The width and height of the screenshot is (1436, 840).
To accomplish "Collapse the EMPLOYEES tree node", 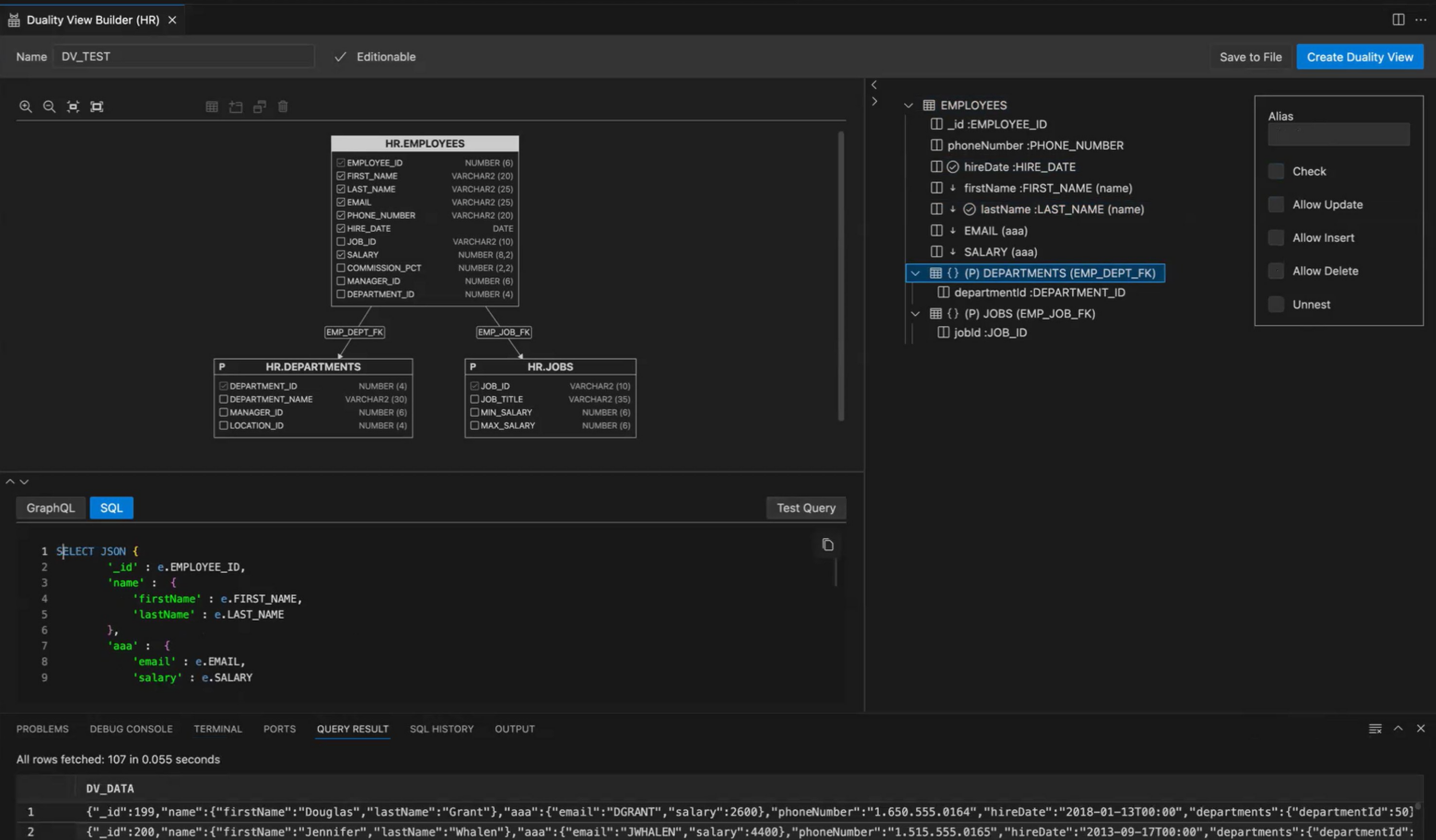I will point(908,106).
